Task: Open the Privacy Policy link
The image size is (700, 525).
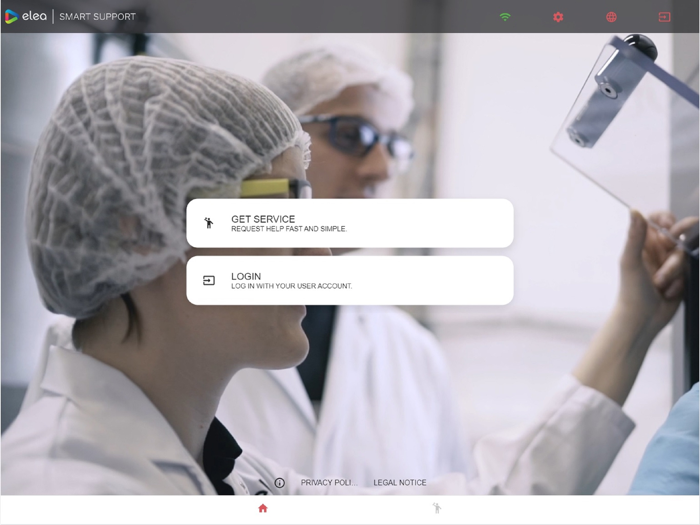Action: [x=329, y=483]
